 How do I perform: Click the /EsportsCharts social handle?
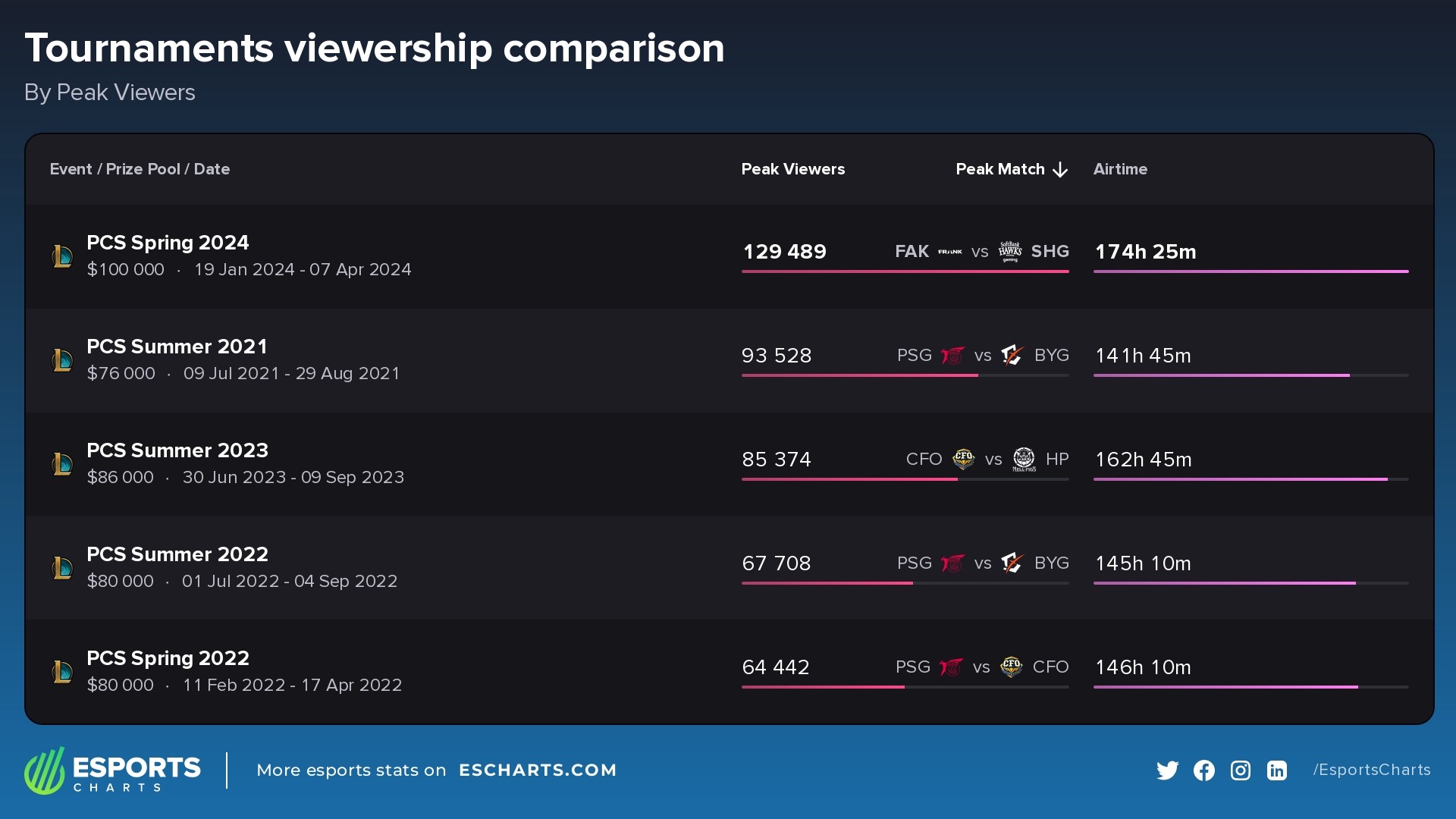[1372, 770]
